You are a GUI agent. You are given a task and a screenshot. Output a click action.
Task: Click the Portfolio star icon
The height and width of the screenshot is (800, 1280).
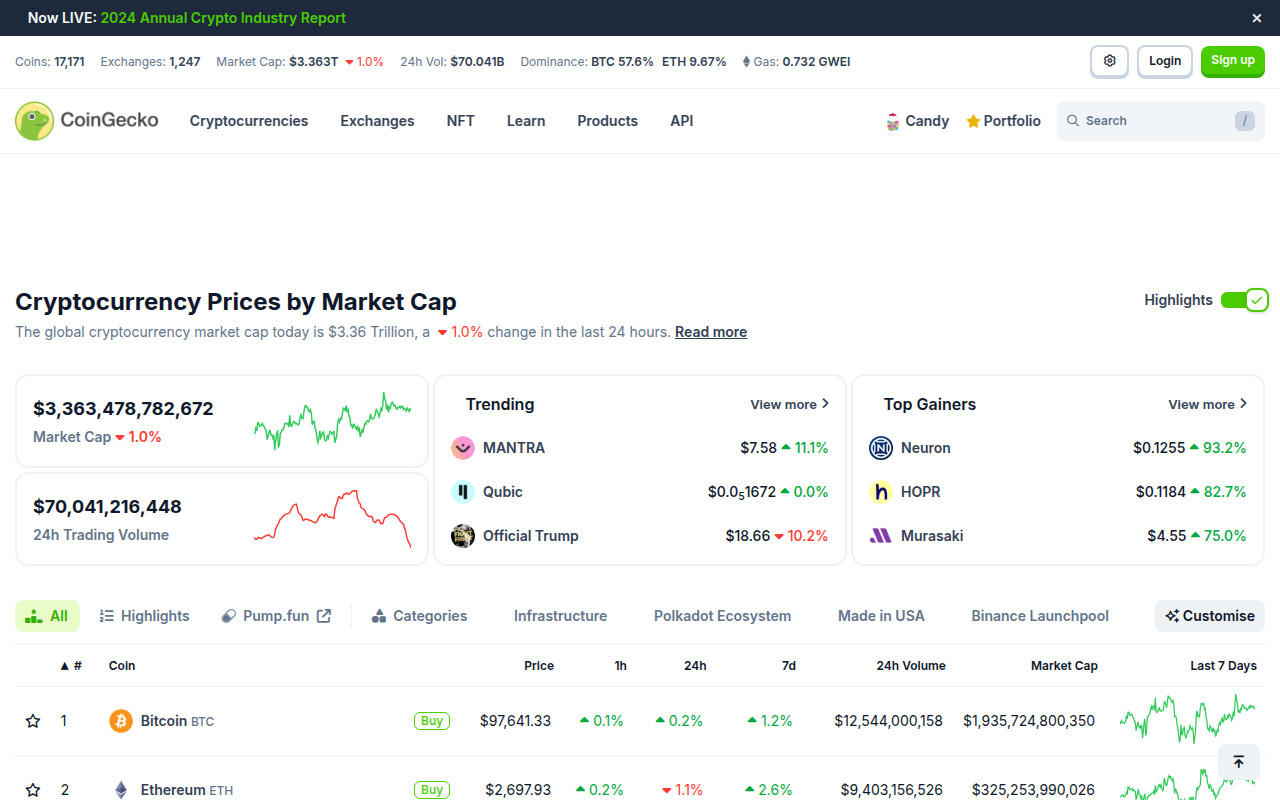click(973, 121)
